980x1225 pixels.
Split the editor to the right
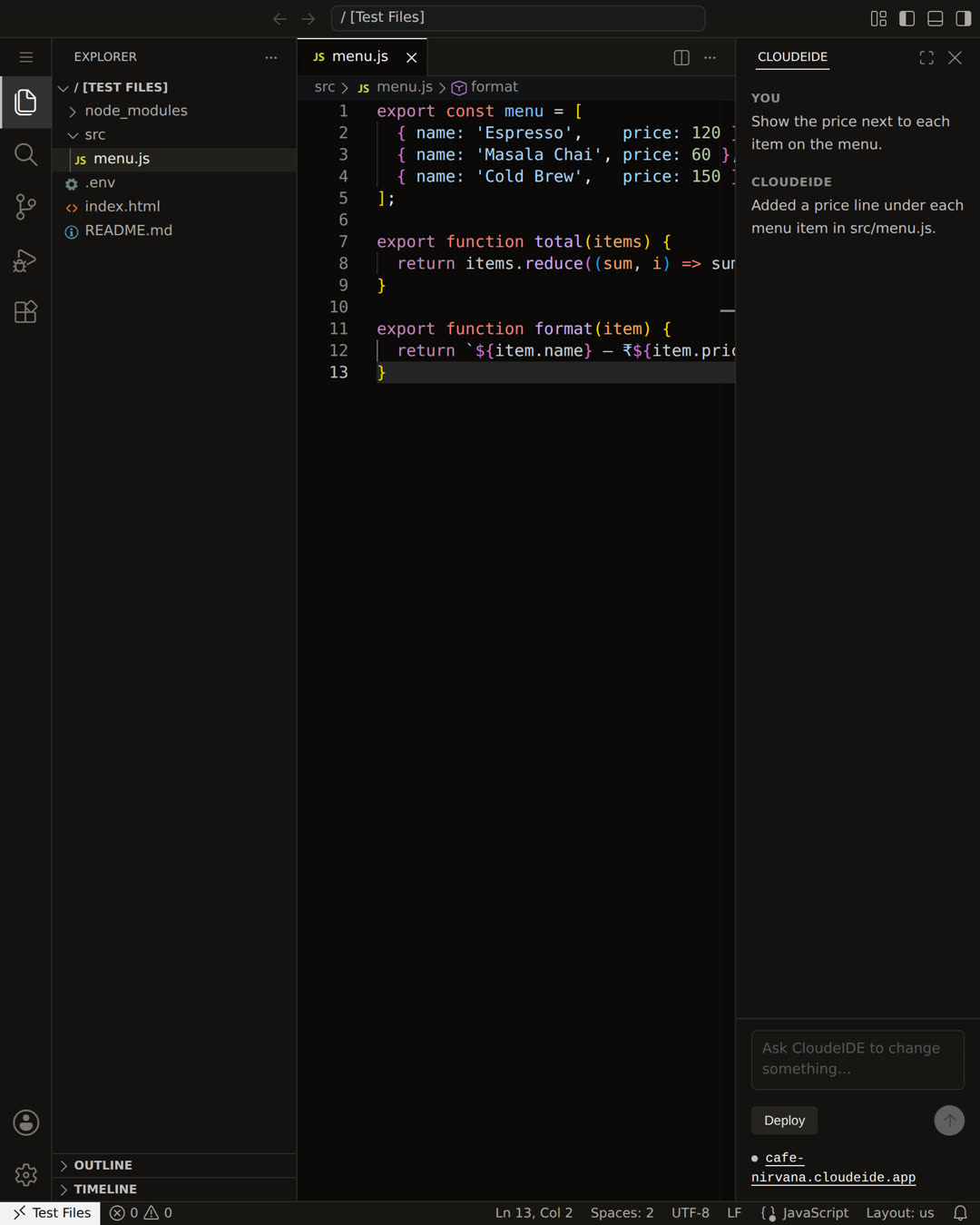[681, 57]
